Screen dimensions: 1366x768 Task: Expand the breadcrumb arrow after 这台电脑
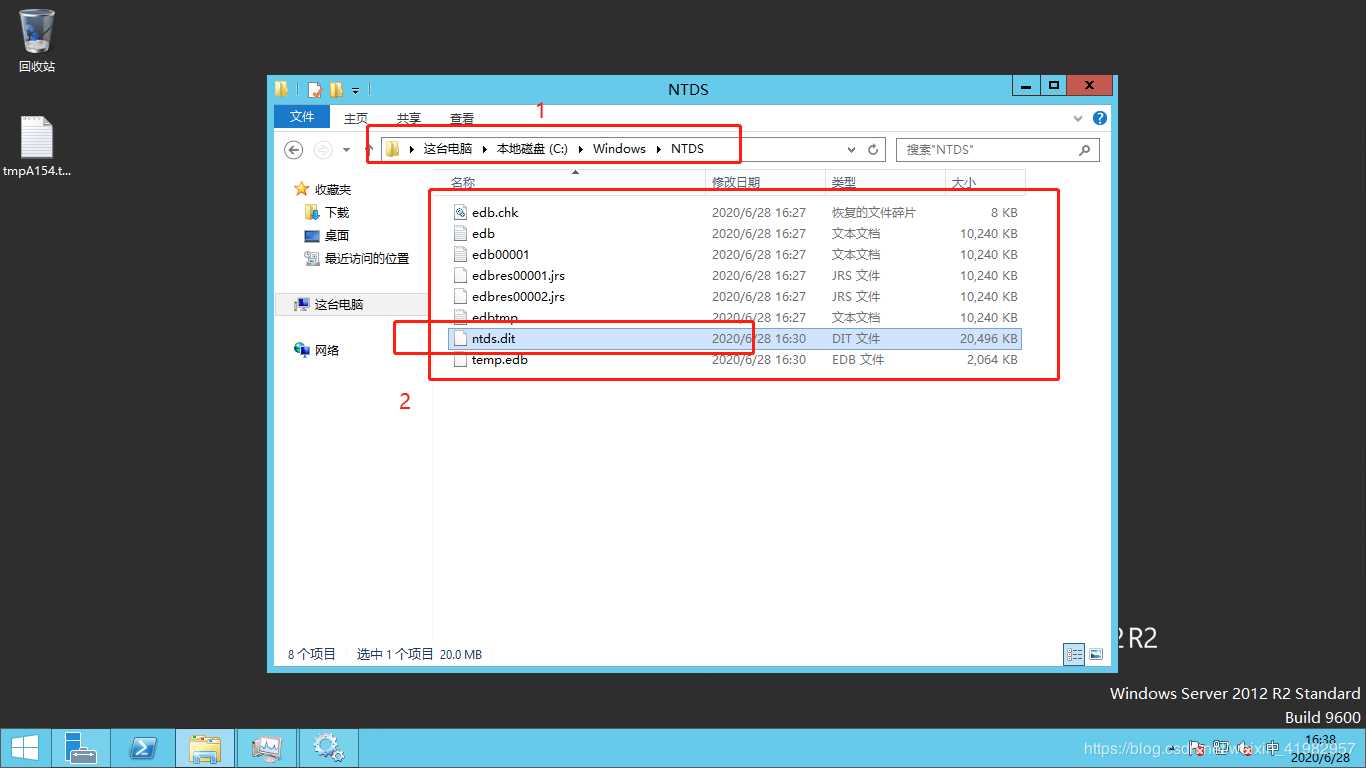pyautogui.click(x=484, y=149)
